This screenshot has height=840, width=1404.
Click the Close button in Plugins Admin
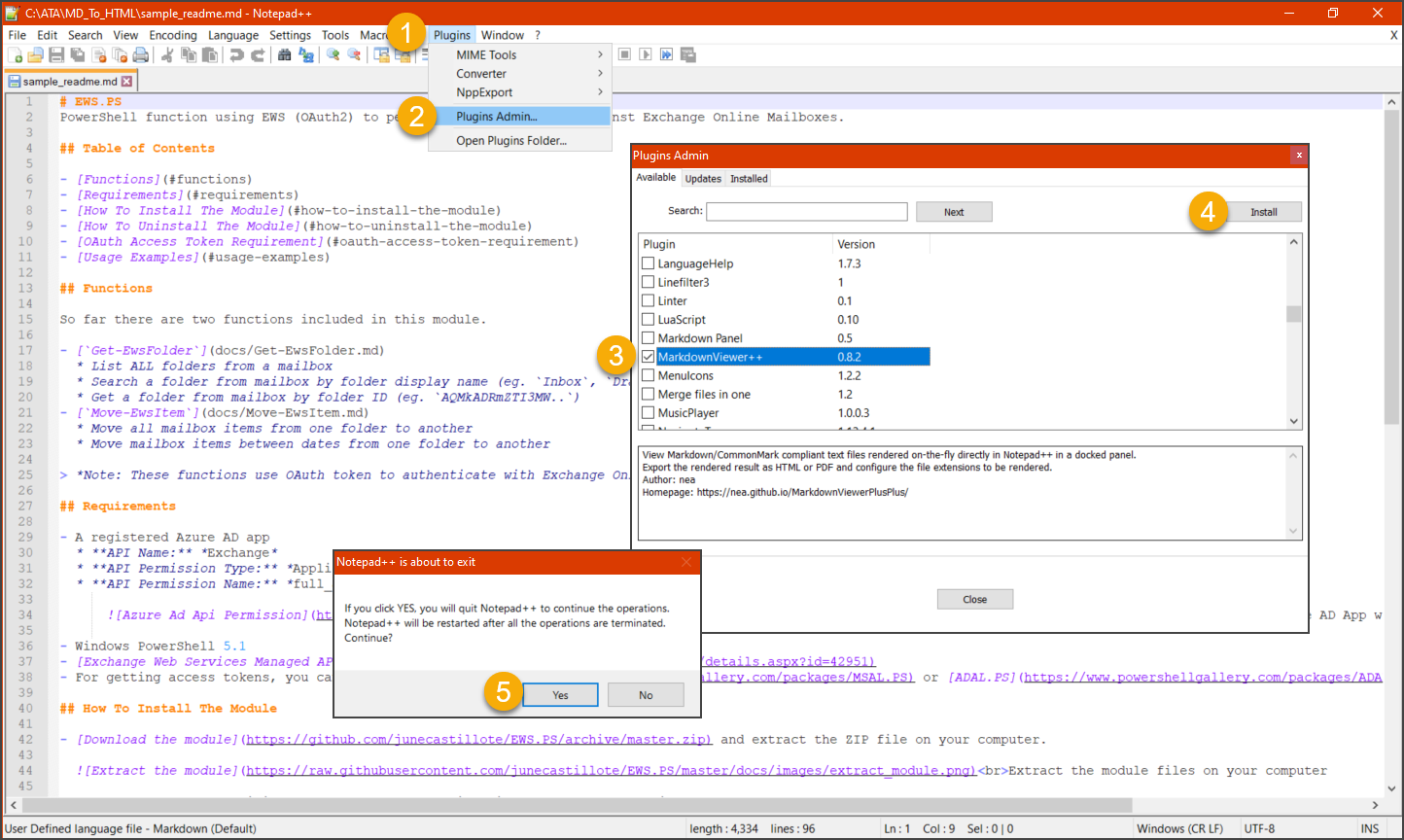pyautogui.click(x=975, y=600)
